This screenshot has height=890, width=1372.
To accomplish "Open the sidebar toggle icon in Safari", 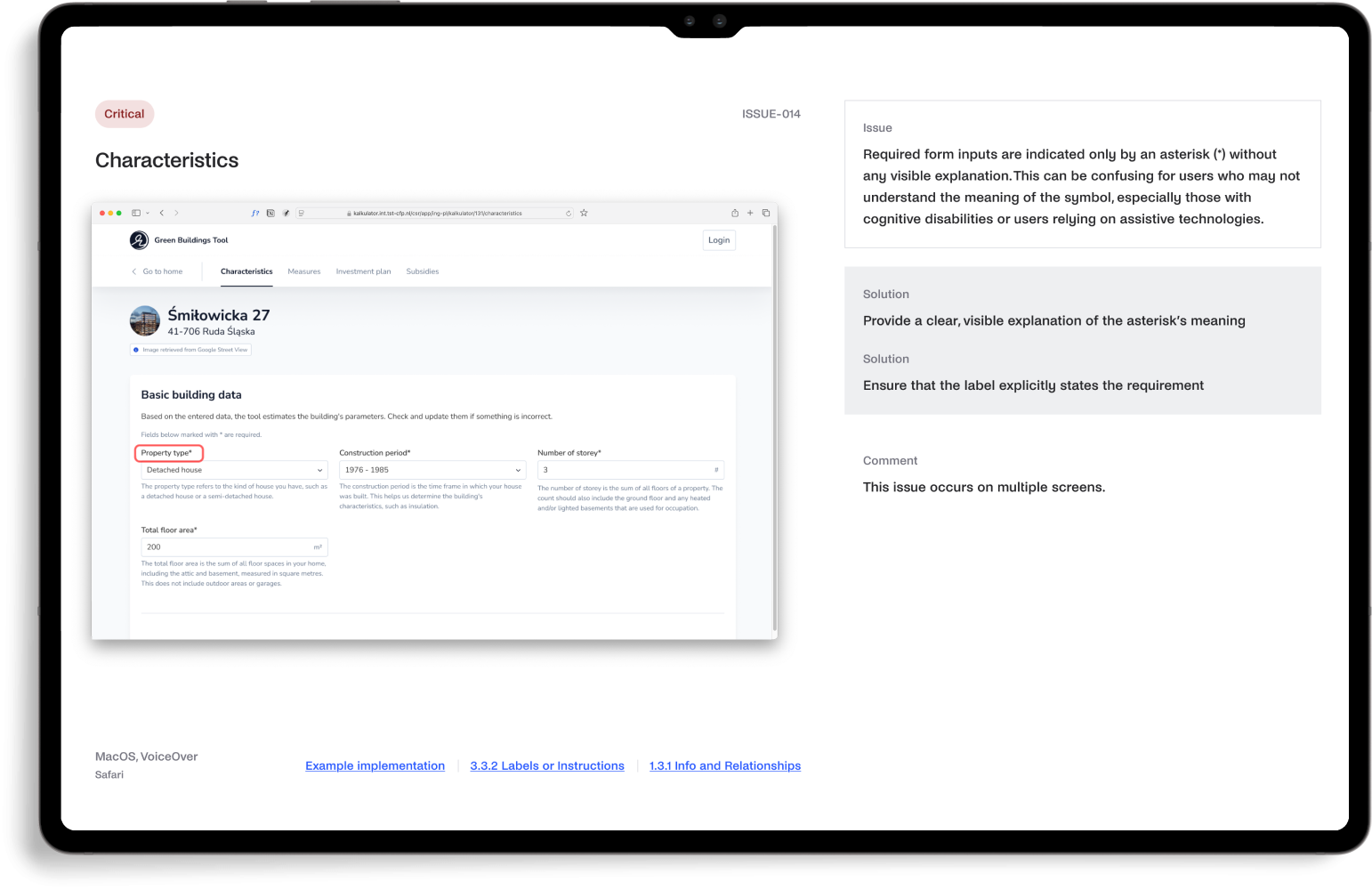I will [x=135, y=213].
